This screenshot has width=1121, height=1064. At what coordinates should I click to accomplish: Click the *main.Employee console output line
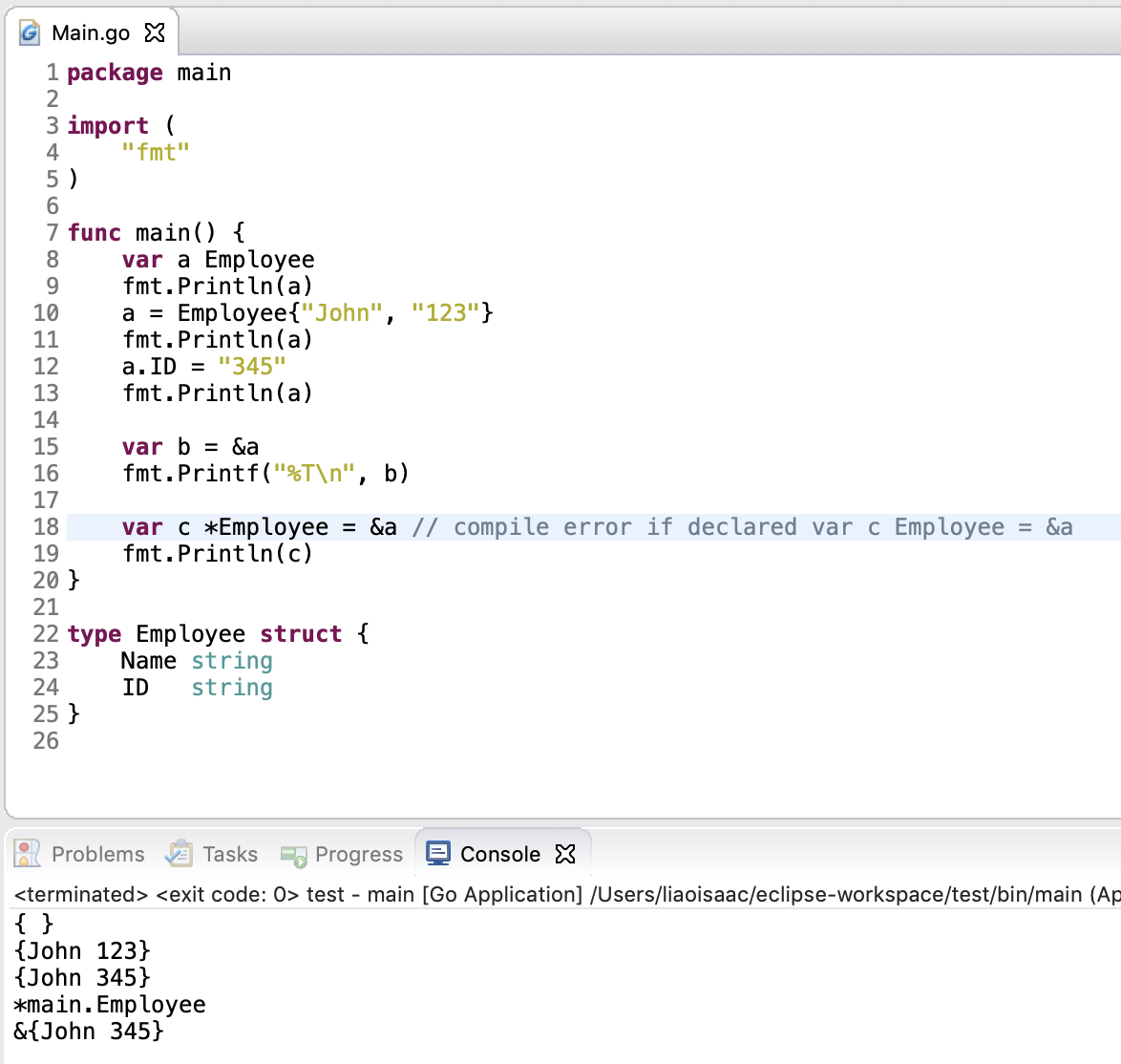pyautogui.click(x=110, y=1005)
